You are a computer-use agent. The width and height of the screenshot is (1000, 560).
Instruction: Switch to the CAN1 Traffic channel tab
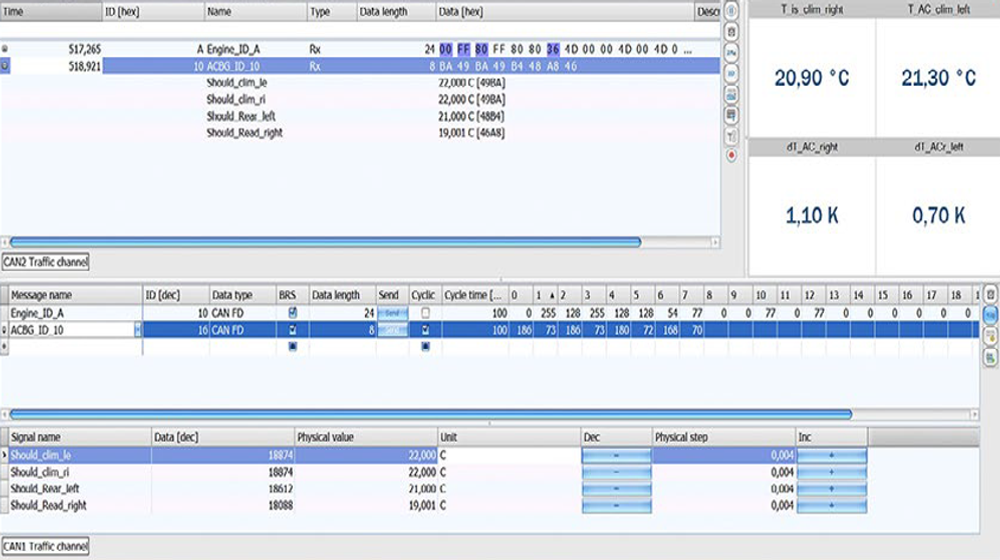pyautogui.click(x=45, y=546)
